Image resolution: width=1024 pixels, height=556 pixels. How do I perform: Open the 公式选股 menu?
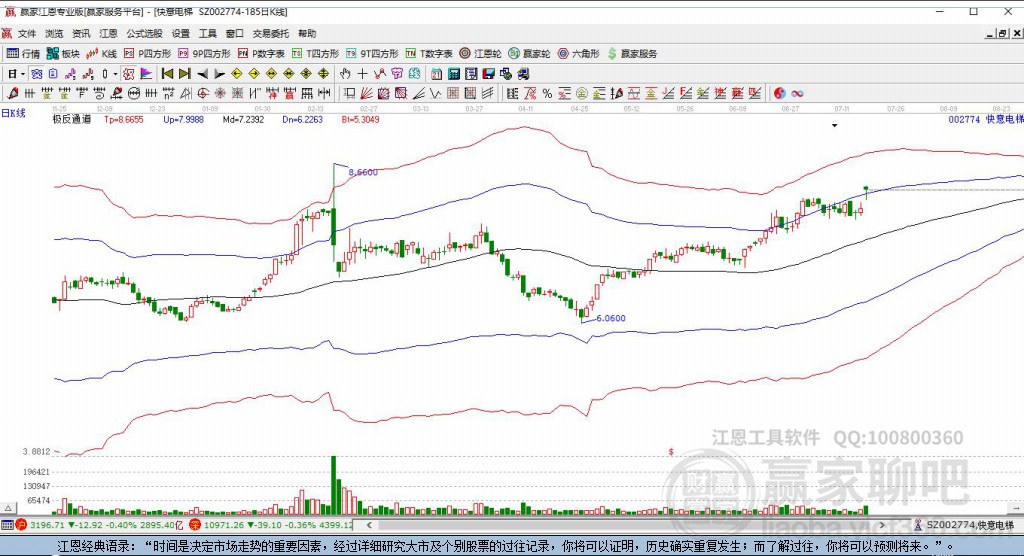144,33
